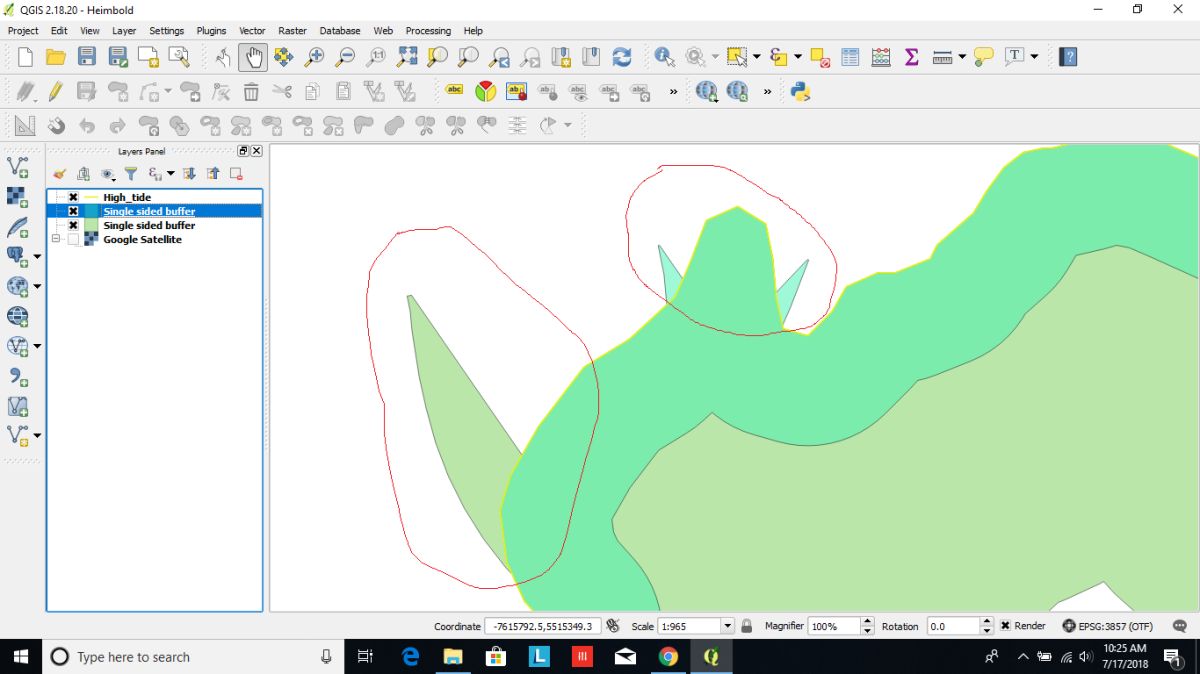Open the Python console

[x=799, y=92]
